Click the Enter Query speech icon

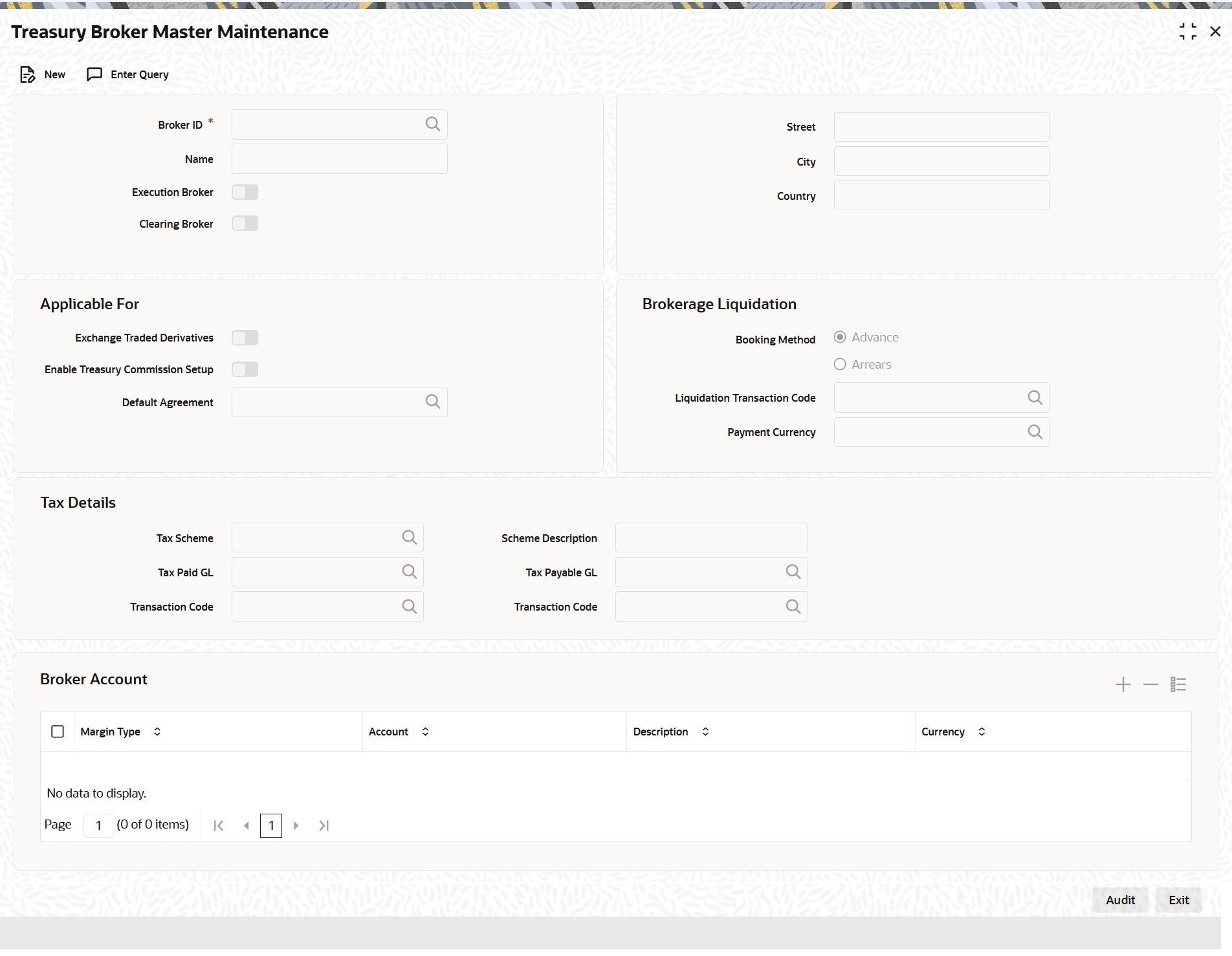tap(94, 75)
